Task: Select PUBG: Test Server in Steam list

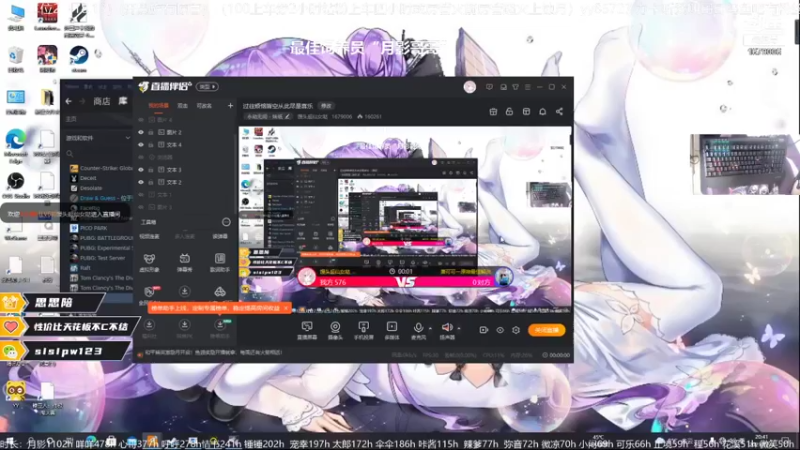Action: [x=101, y=258]
